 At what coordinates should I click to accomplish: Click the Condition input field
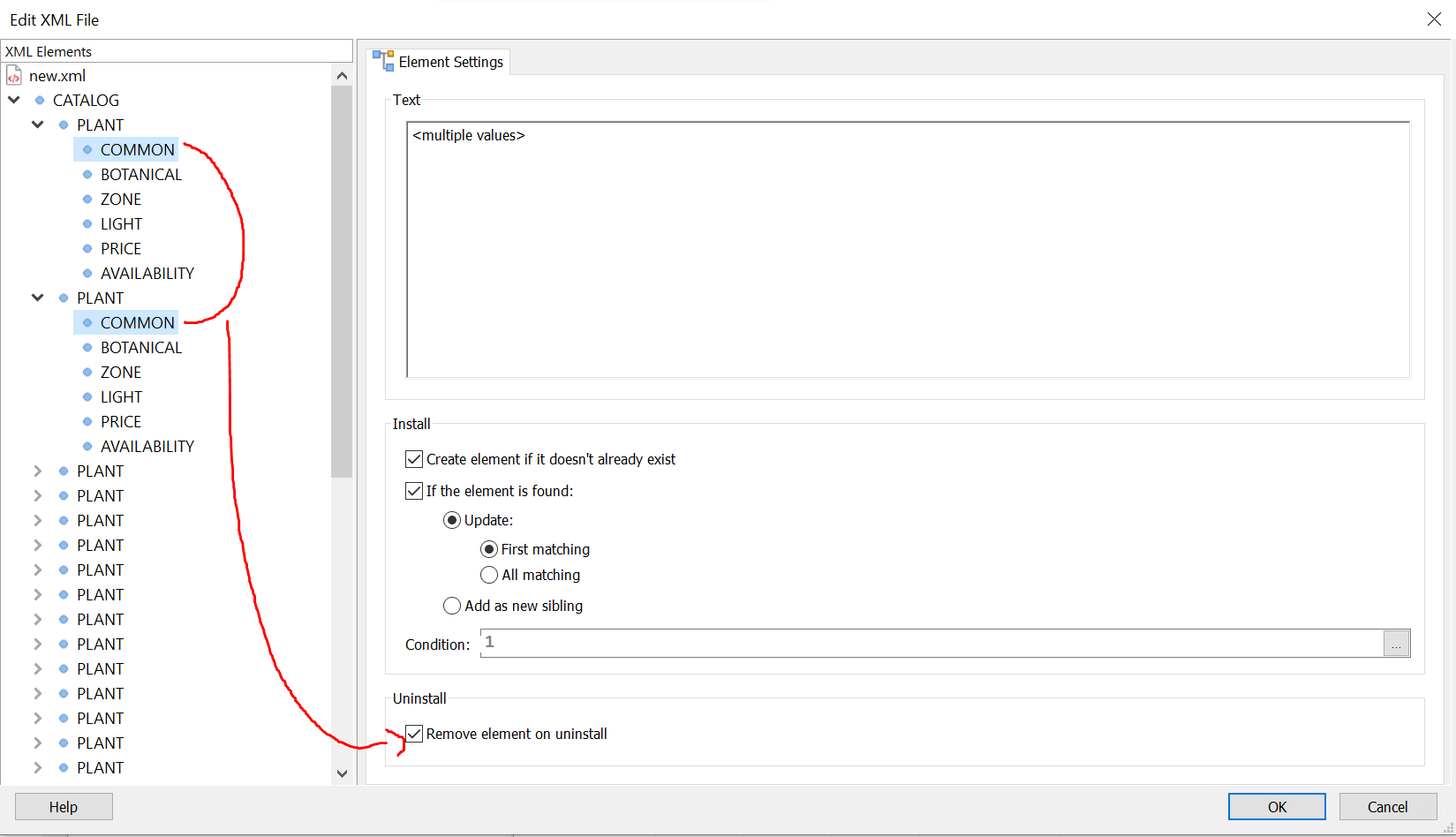pyautogui.click(x=932, y=643)
